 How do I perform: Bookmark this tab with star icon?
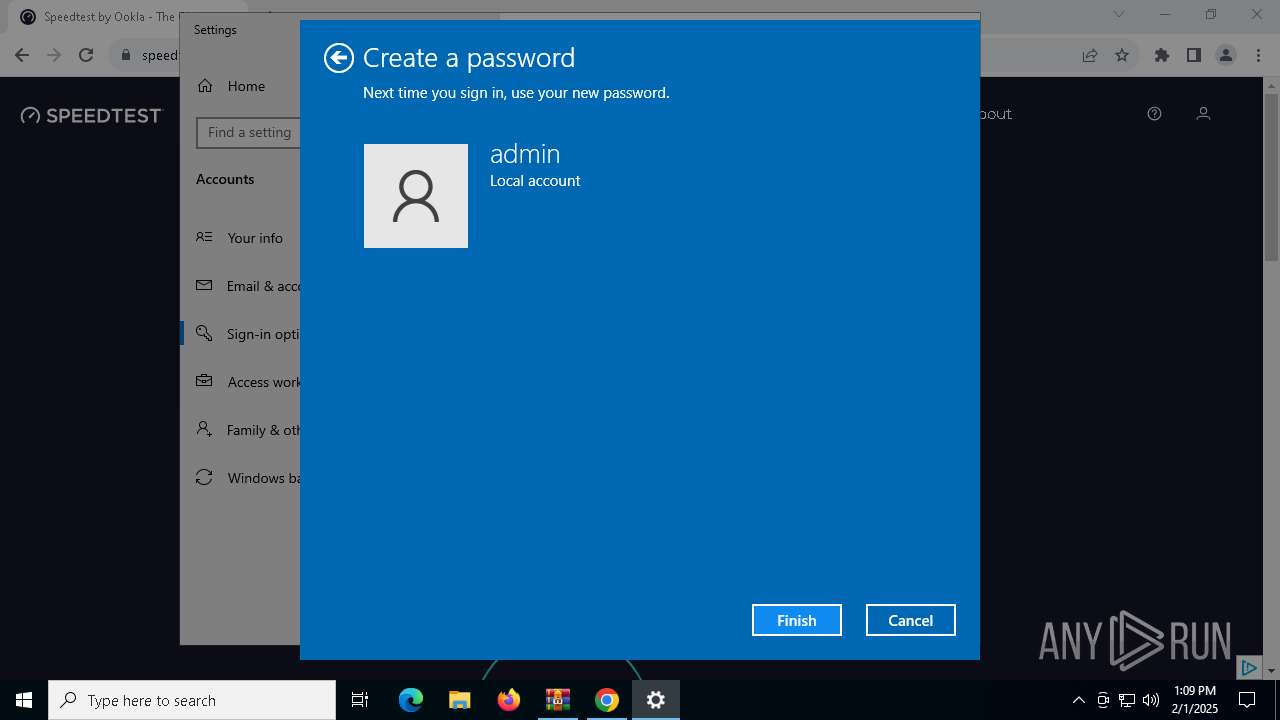pyautogui.click(x=1122, y=56)
